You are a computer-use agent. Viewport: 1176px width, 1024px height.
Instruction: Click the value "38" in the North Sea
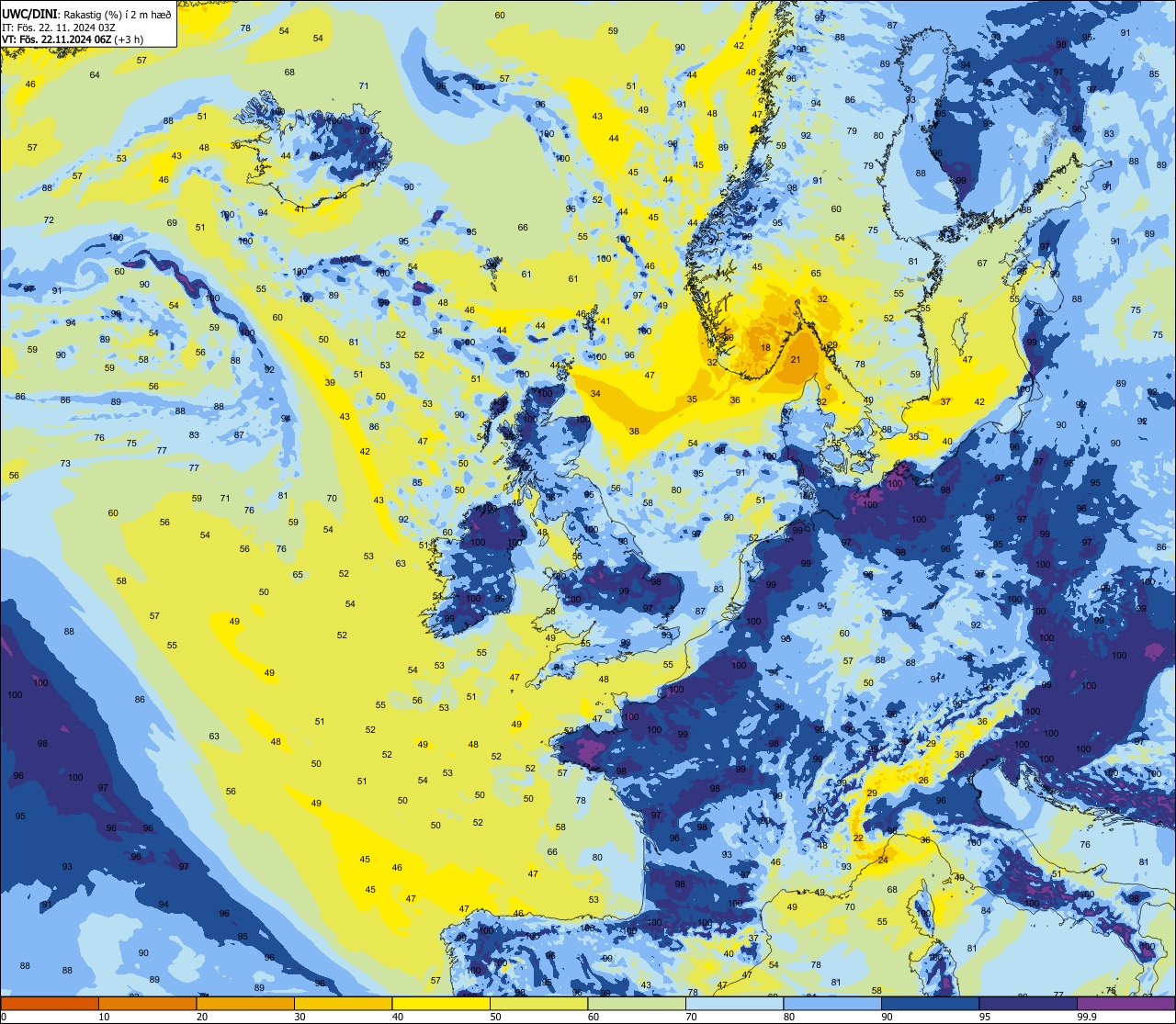pyautogui.click(x=634, y=432)
